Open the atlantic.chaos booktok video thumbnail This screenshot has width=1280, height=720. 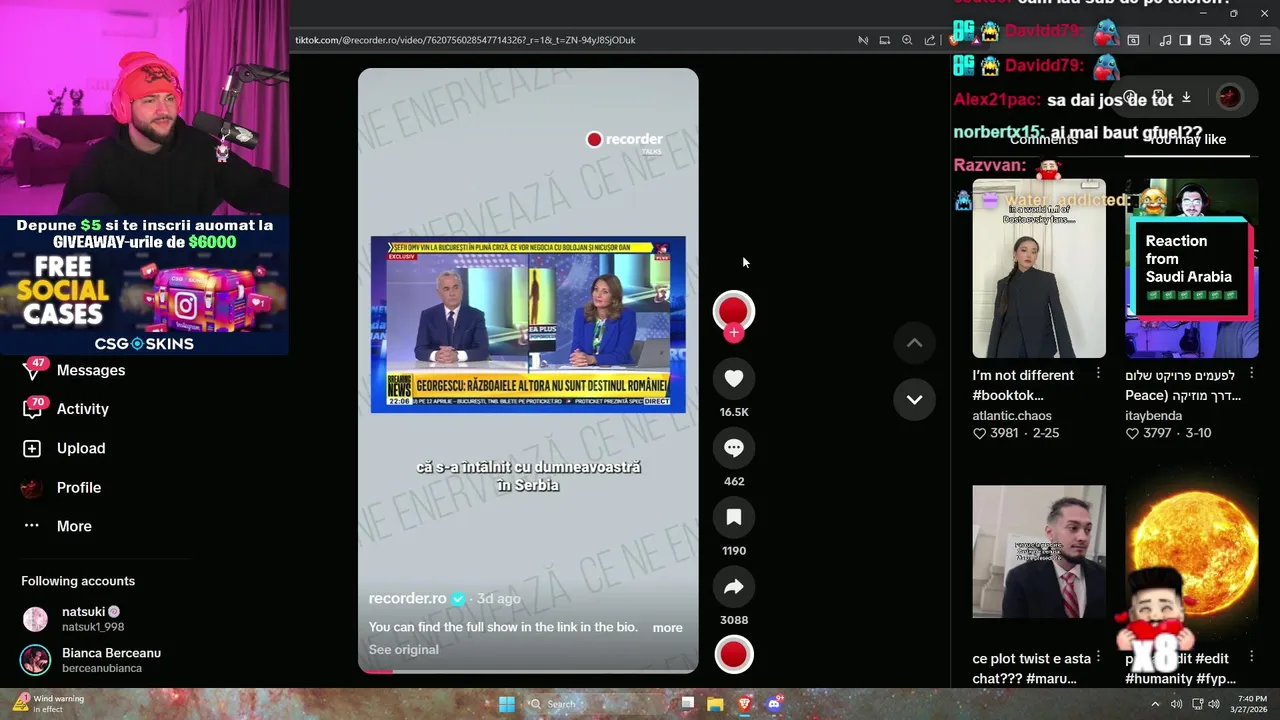tap(1039, 268)
